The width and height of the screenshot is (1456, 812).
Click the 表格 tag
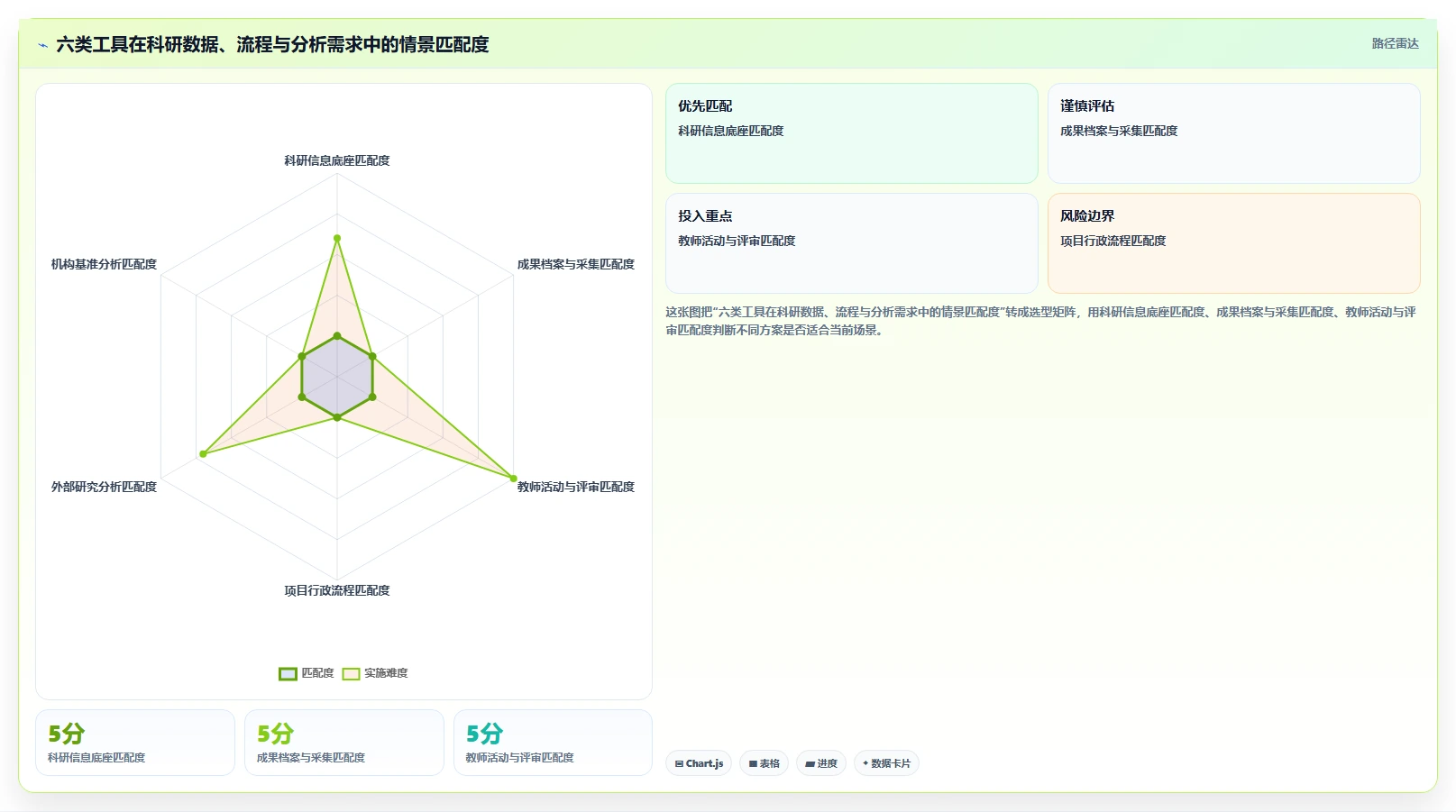[764, 763]
